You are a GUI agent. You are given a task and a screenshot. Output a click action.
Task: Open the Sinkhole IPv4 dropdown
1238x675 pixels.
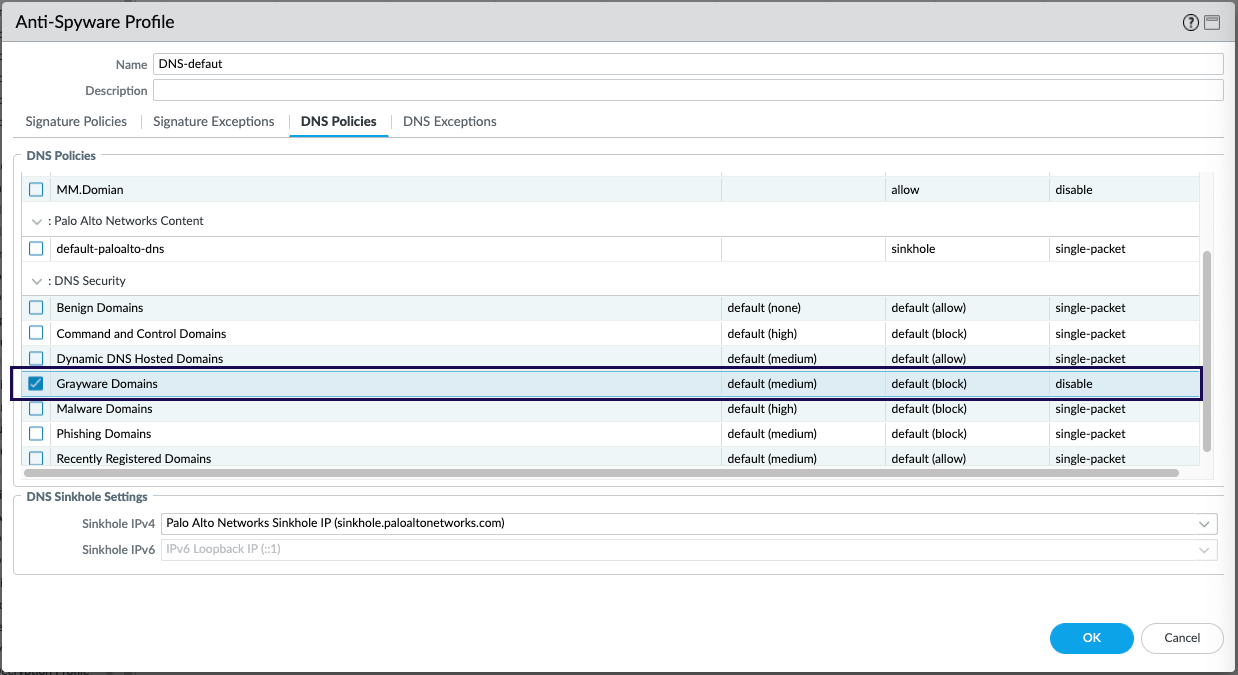pyautogui.click(x=1204, y=523)
